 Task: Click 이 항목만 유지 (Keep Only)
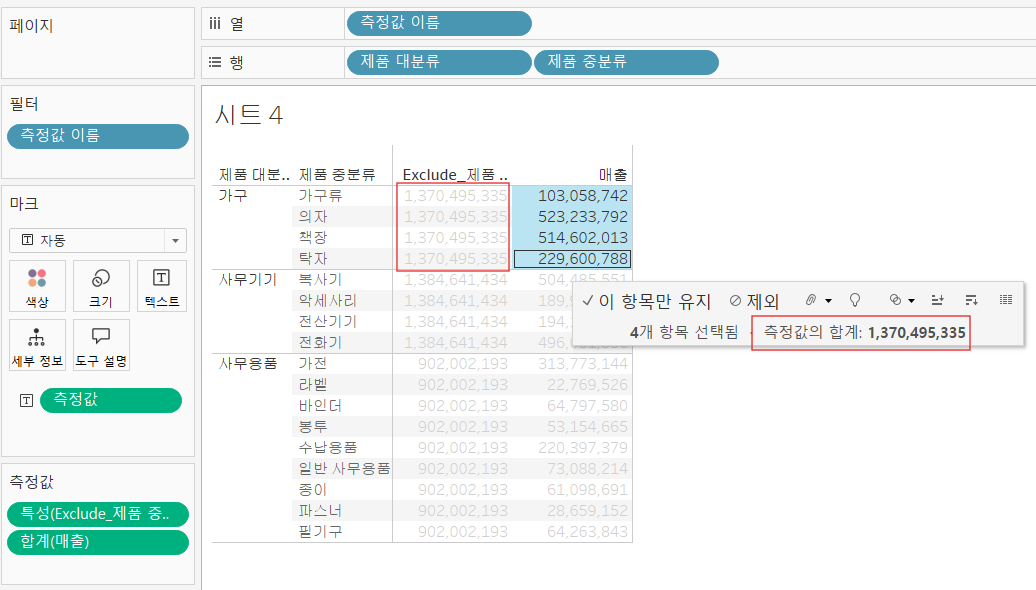[646, 301]
